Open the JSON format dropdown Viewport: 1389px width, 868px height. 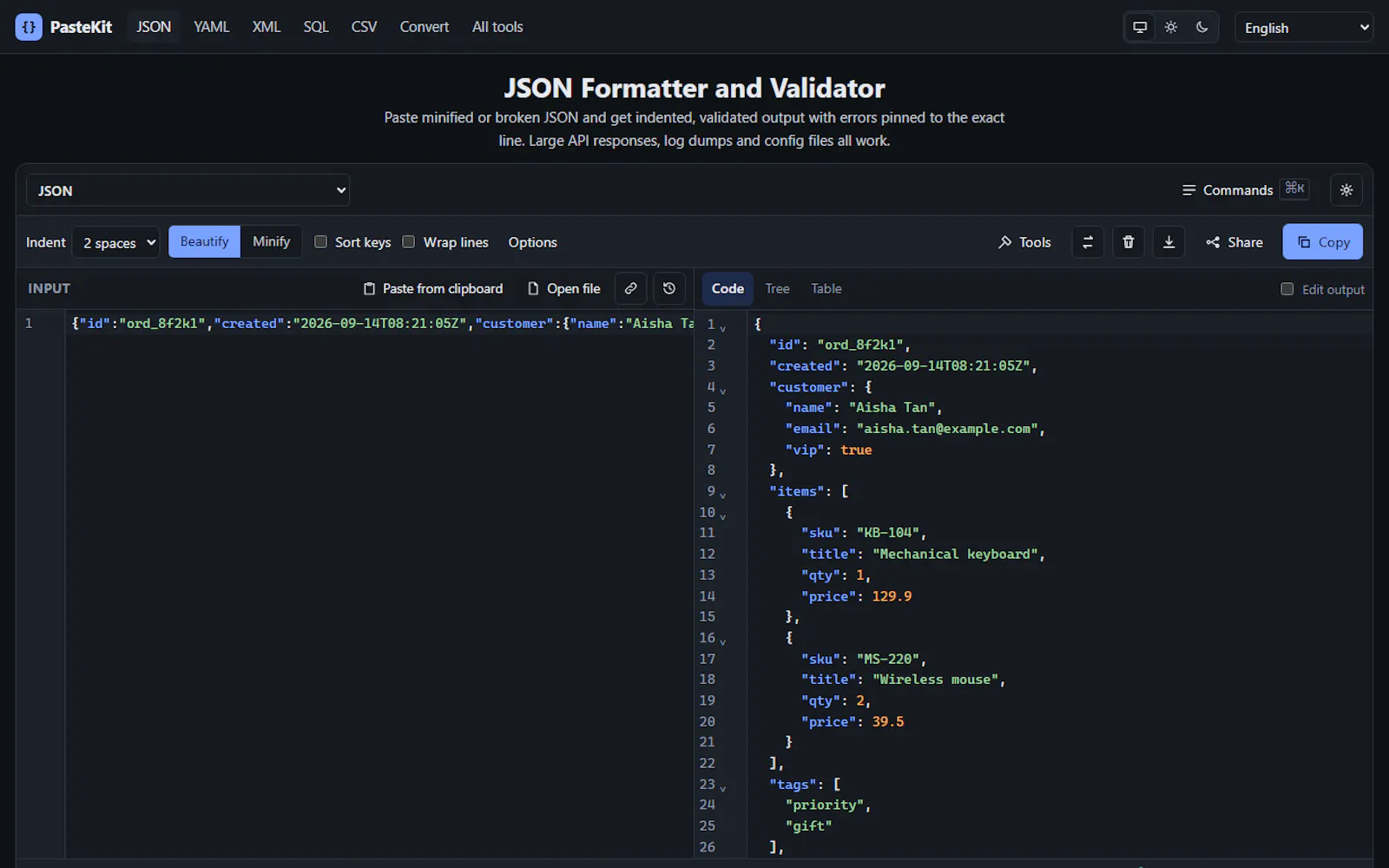tap(188, 190)
